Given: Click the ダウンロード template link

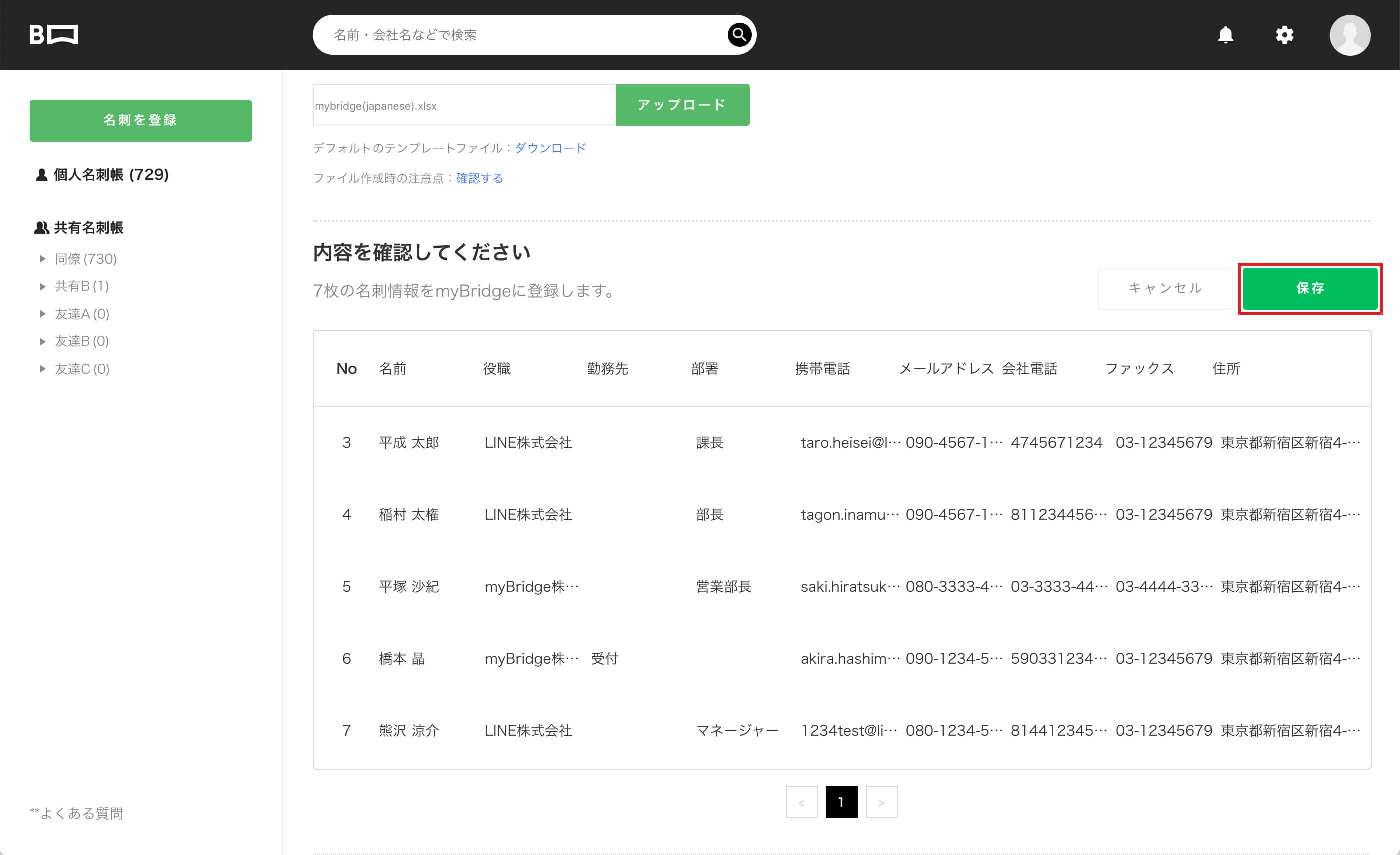Looking at the screenshot, I should click(x=550, y=148).
